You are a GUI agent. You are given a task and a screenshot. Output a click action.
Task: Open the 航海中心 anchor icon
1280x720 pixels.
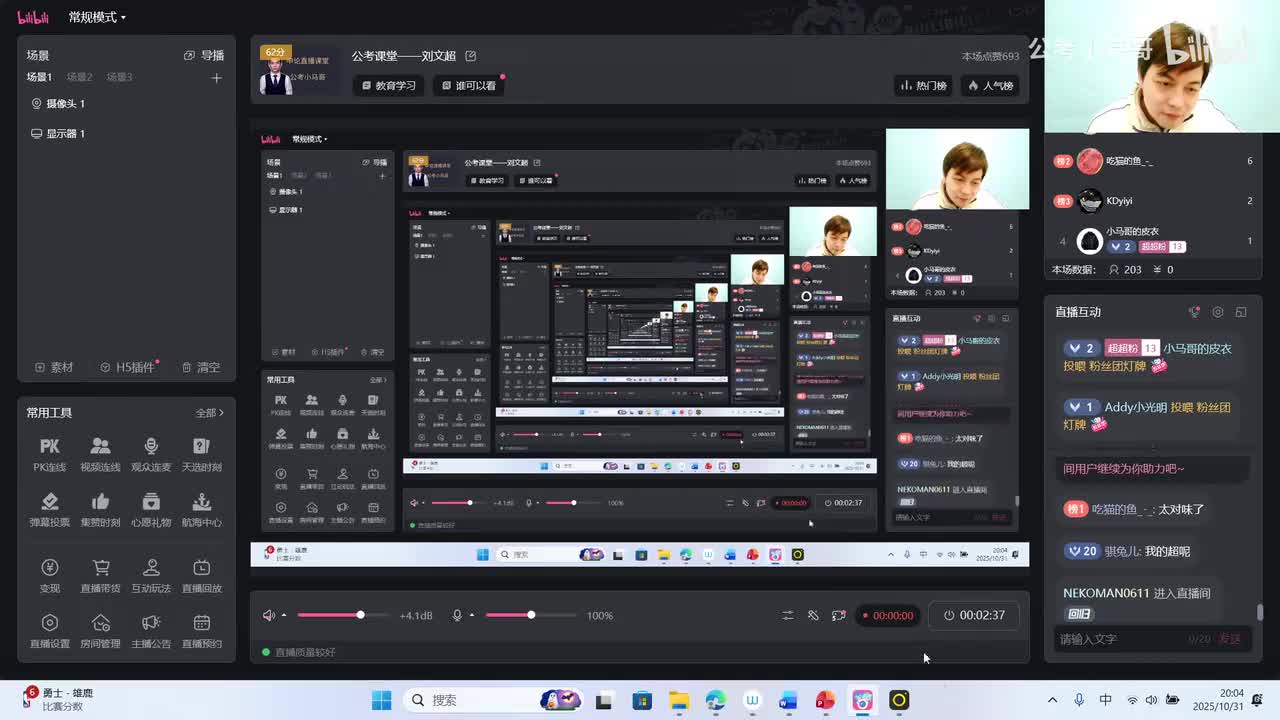[x=202, y=509]
